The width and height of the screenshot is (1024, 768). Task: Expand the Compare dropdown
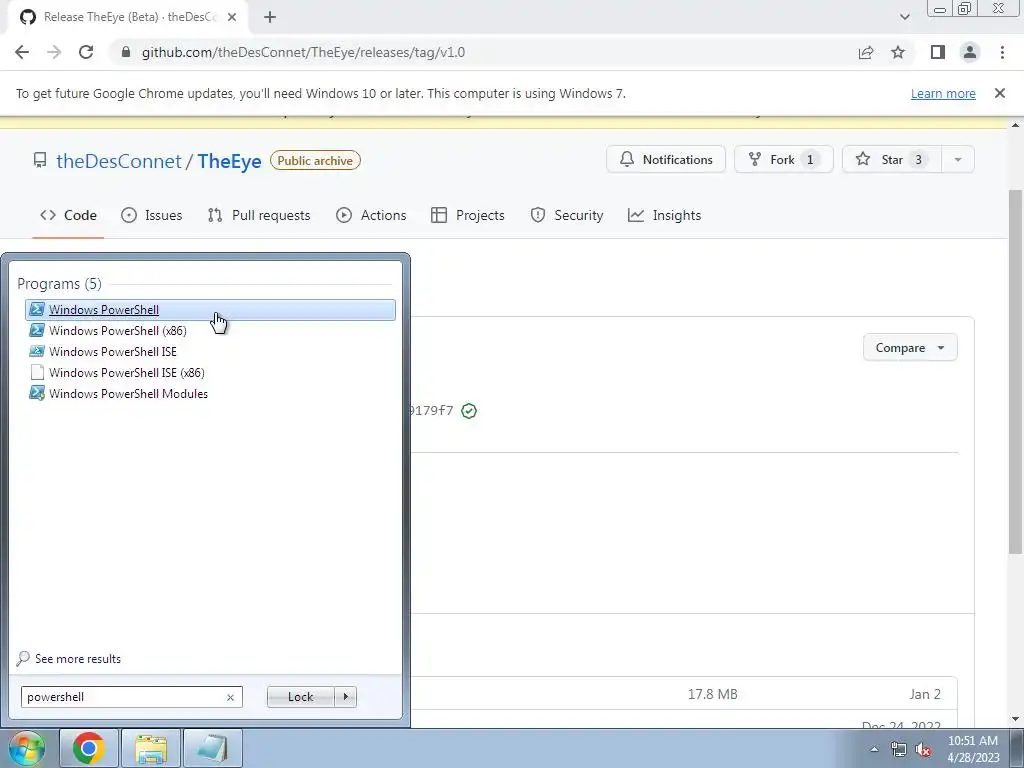(x=910, y=347)
